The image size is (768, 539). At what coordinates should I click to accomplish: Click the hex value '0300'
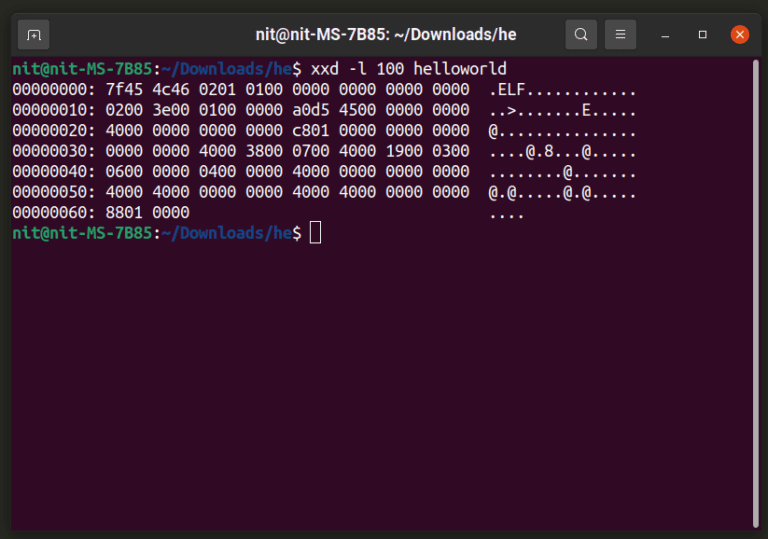[x=451, y=151]
